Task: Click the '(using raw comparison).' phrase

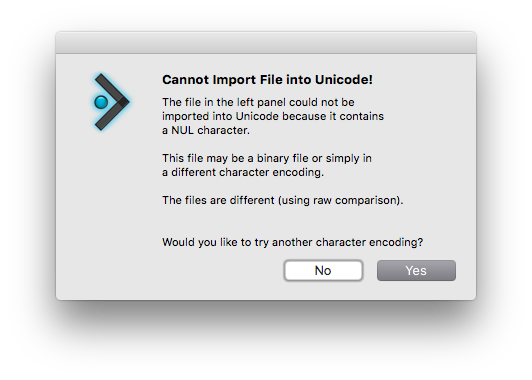Action: coord(341,200)
